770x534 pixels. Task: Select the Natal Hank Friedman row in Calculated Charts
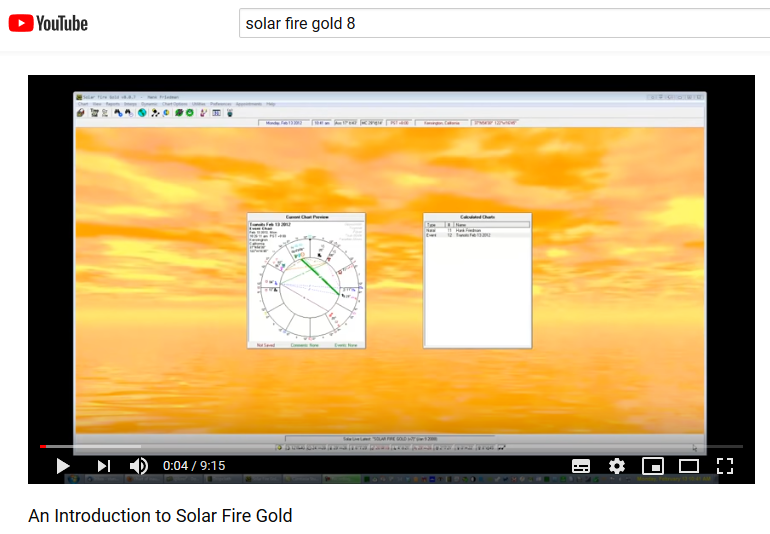tap(477, 230)
